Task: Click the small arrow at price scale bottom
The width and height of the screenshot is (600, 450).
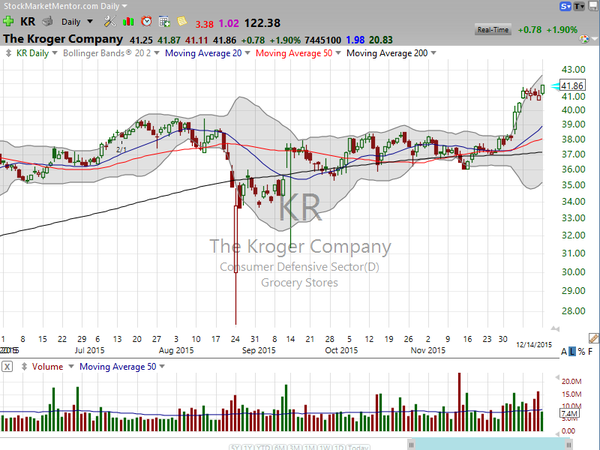Action: point(555,328)
